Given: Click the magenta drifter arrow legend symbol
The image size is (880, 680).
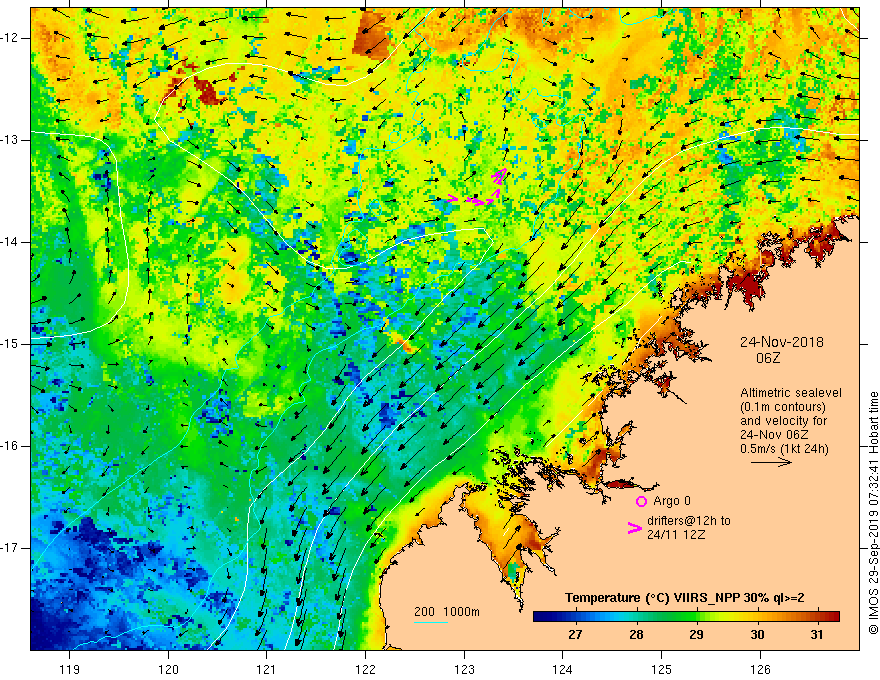Looking at the screenshot, I should [x=635, y=527].
